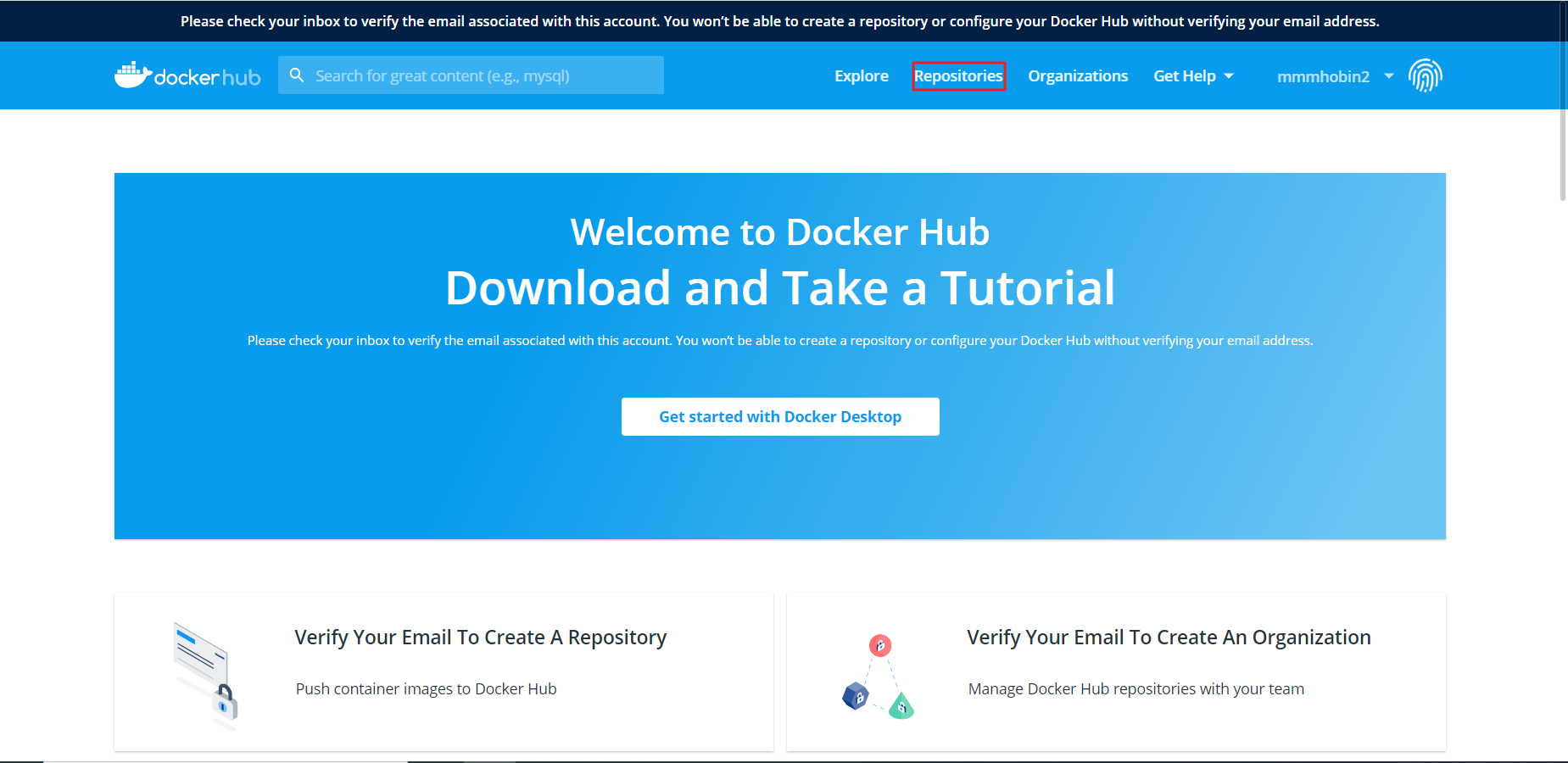Click the search magnifier icon
The height and width of the screenshot is (763, 1568).
pyautogui.click(x=297, y=75)
